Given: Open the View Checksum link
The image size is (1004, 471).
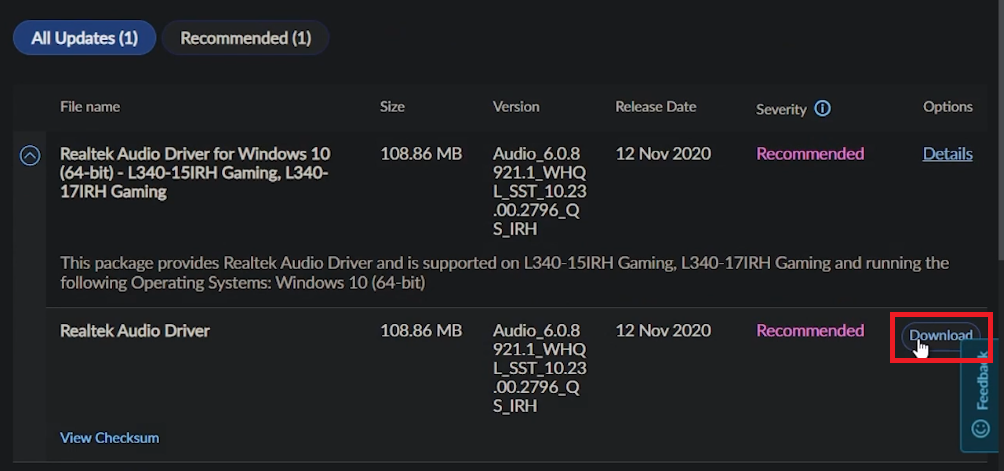Looking at the screenshot, I should point(109,438).
